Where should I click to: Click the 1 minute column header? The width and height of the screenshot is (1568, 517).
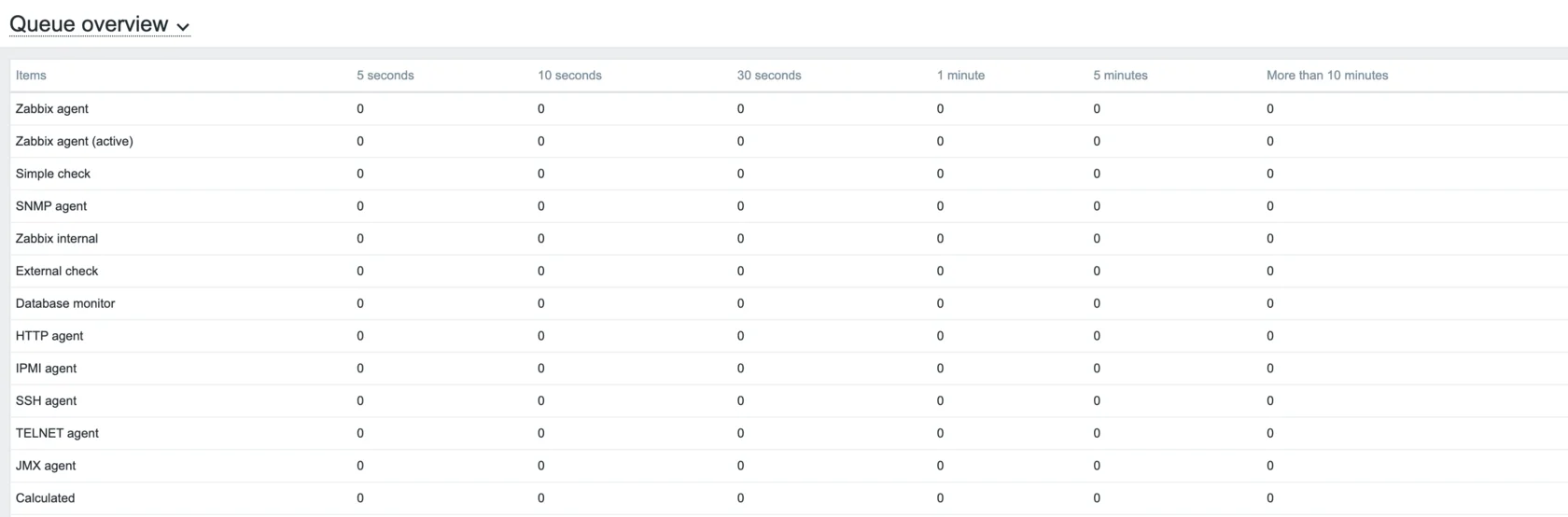960,76
